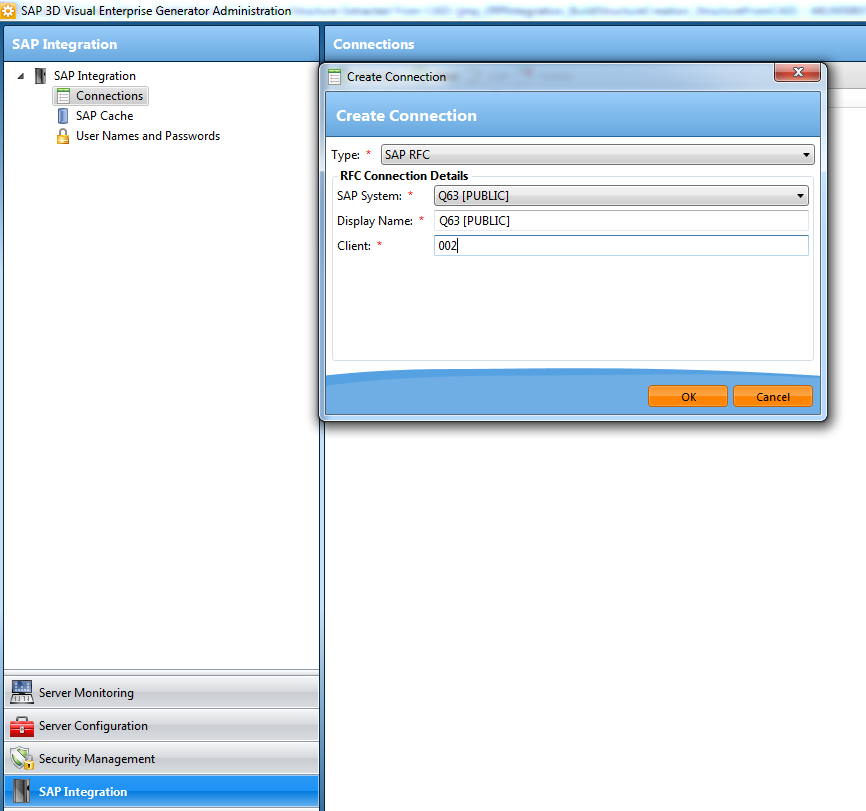Click the bottom SAP Integration server icon
This screenshot has height=811, width=866.
22,791
